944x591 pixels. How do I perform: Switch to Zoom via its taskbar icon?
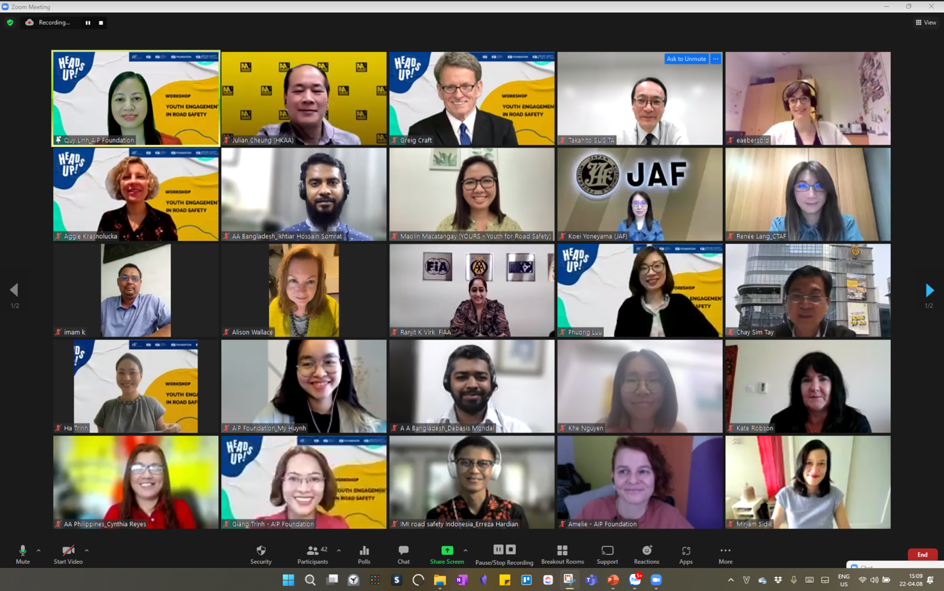pos(656,580)
